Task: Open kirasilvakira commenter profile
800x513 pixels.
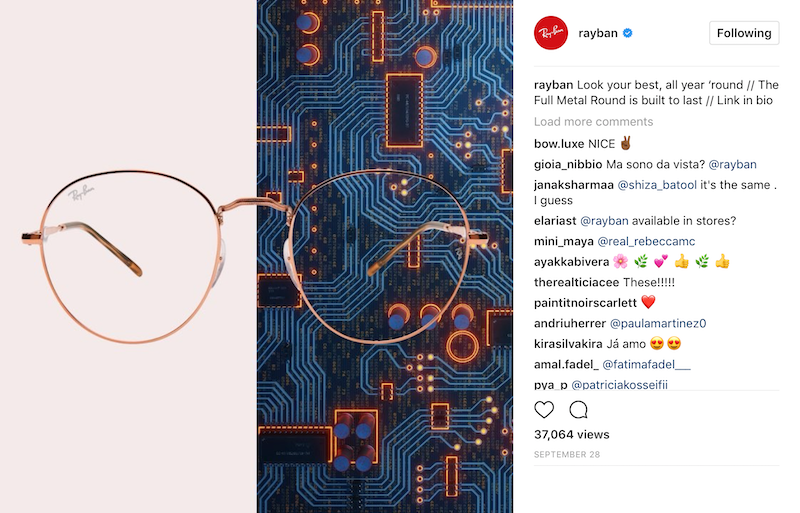Action: tap(568, 344)
